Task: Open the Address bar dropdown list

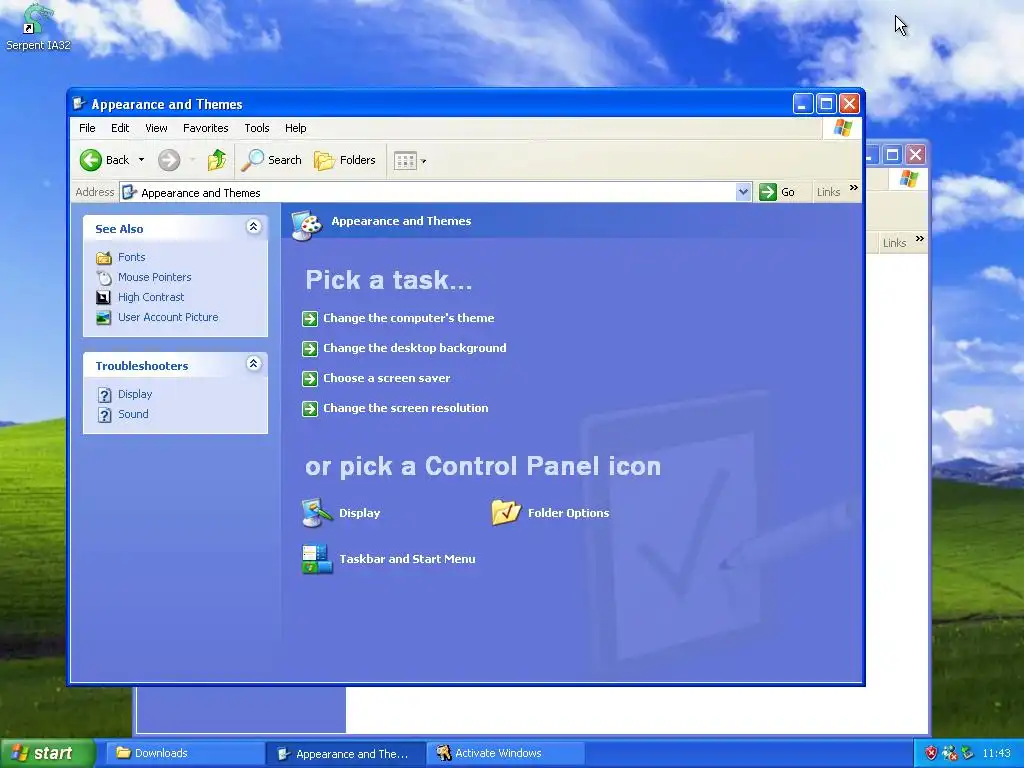Action: pyautogui.click(x=743, y=192)
